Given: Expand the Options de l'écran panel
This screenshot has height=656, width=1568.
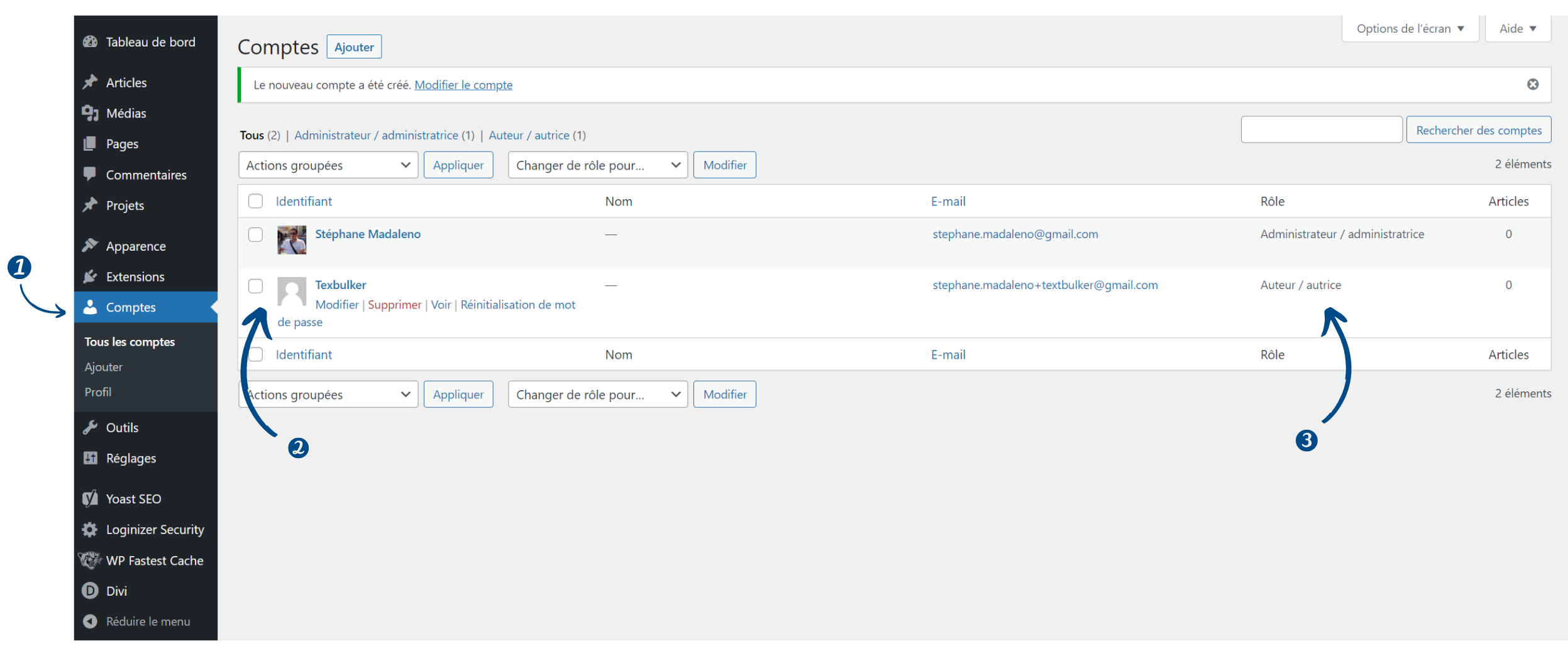Looking at the screenshot, I should coord(1410,28).
